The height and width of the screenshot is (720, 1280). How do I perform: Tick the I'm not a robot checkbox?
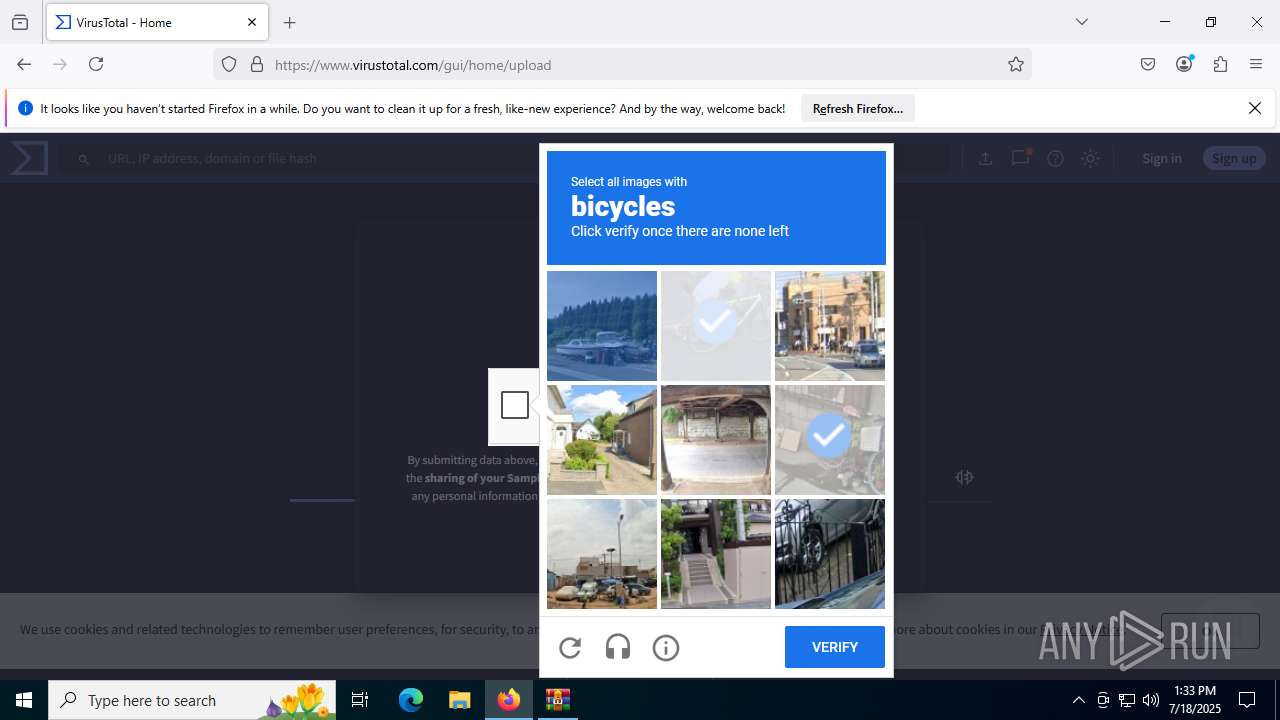(x=515, y=405)
